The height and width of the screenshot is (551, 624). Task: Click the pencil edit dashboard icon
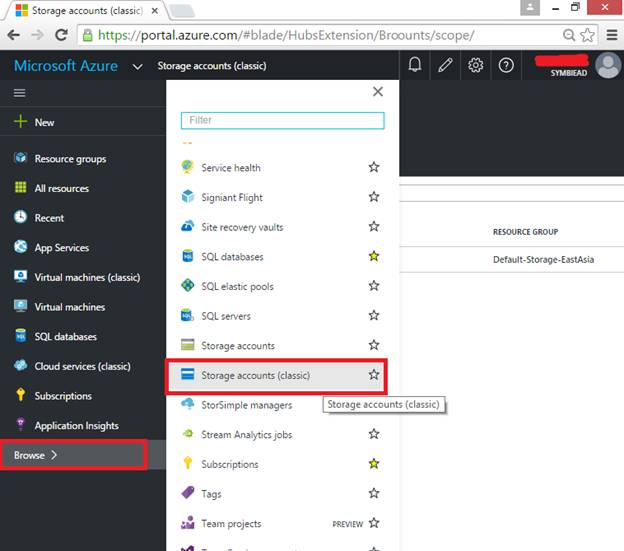[x=445, y=65]
